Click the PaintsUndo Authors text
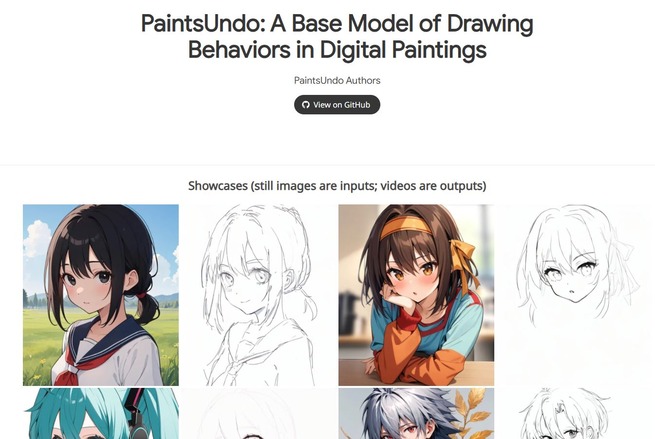This screenshot has height=439, width=655. (x=337, y=81)
